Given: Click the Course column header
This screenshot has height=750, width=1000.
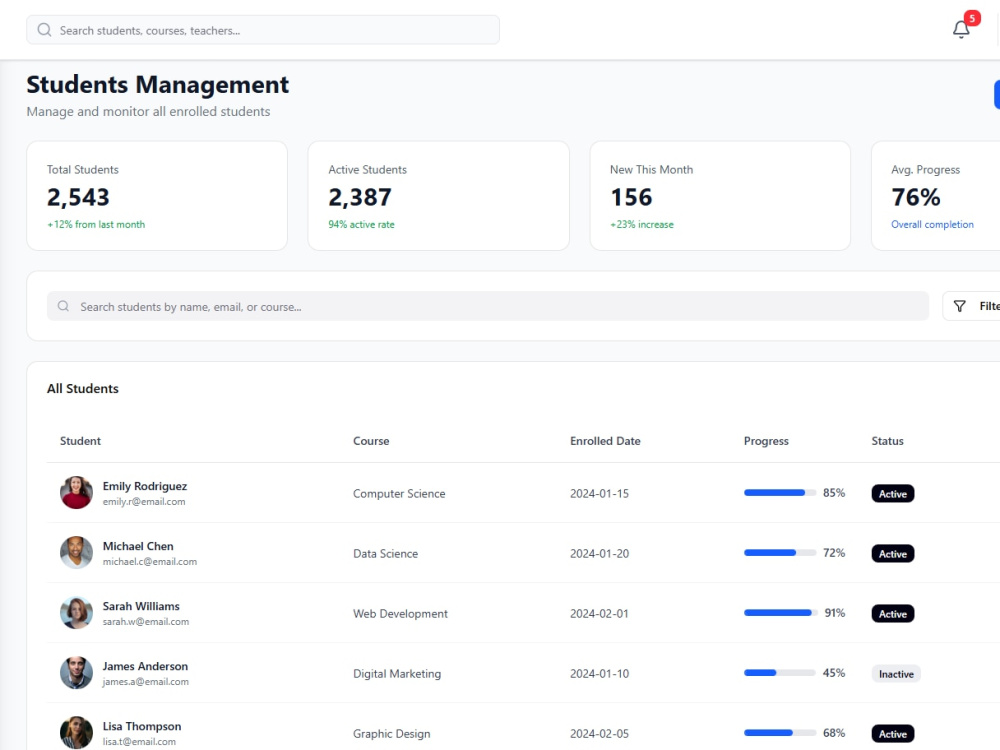Looking at the screenshot, I should [x=371, y=441].
